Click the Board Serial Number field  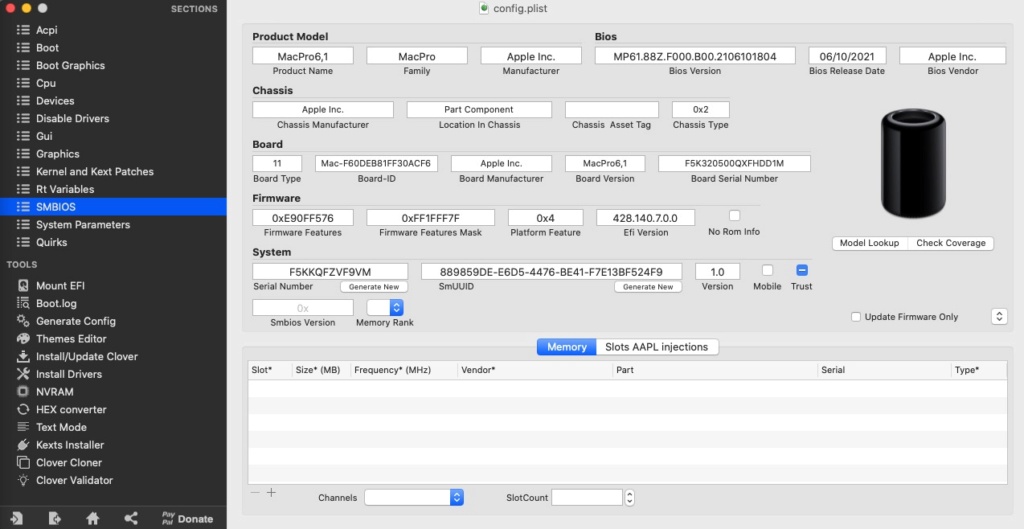pyautogui.click(x=734, y=163)
